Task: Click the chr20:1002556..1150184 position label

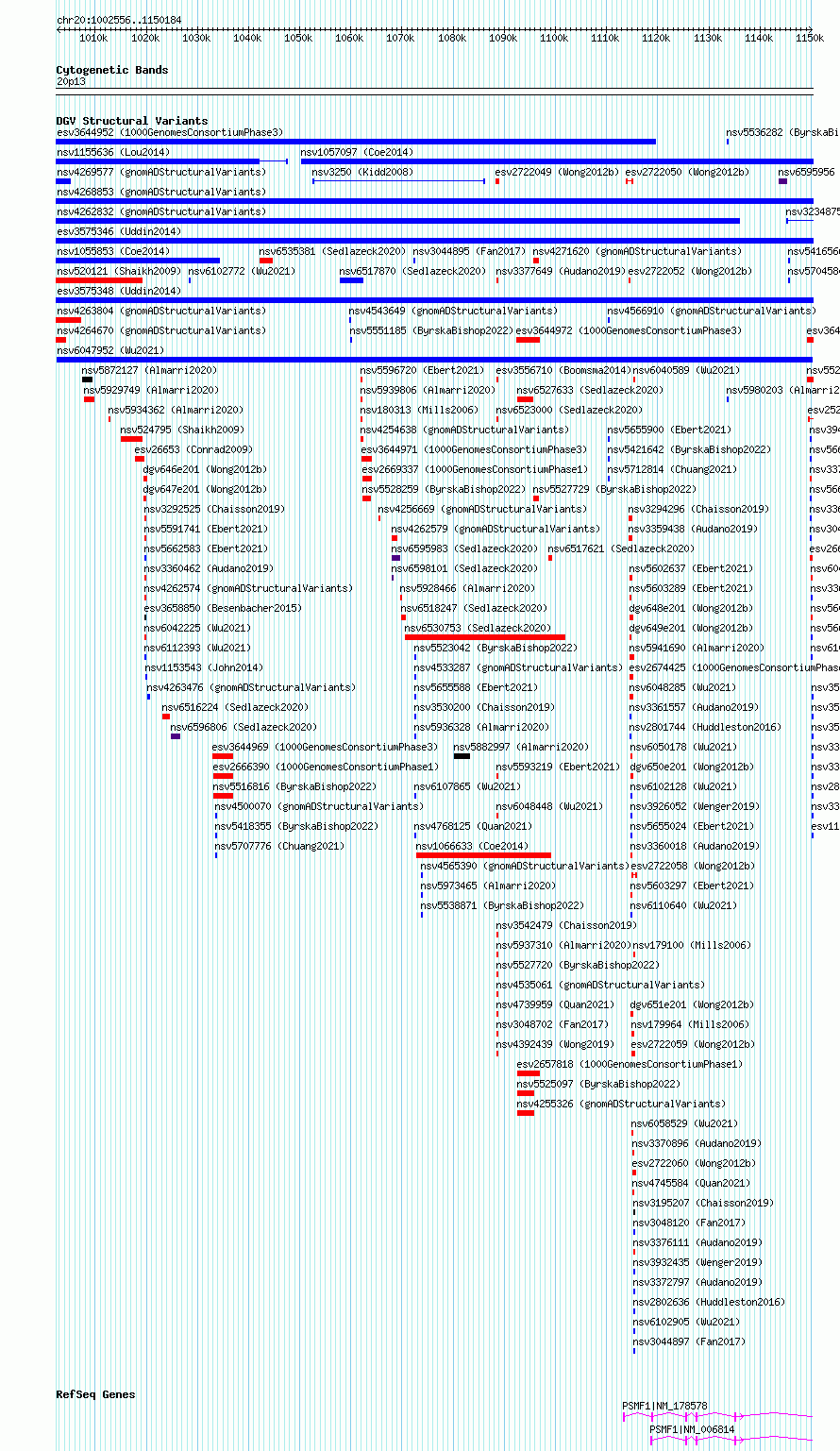Action: [x=119, y=20]
